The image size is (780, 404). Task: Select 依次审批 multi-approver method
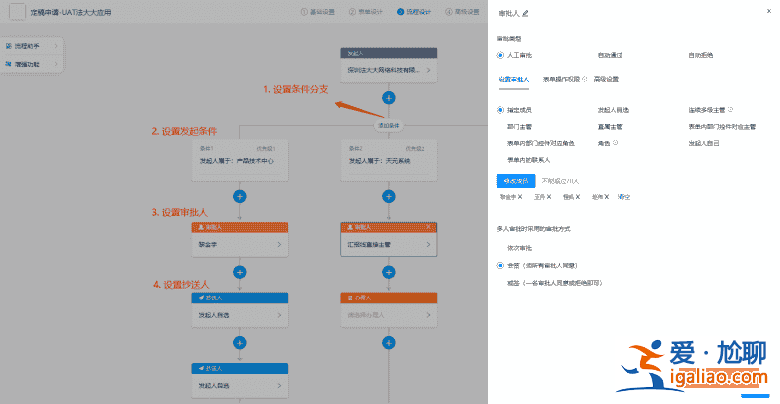tap(519, 248)
